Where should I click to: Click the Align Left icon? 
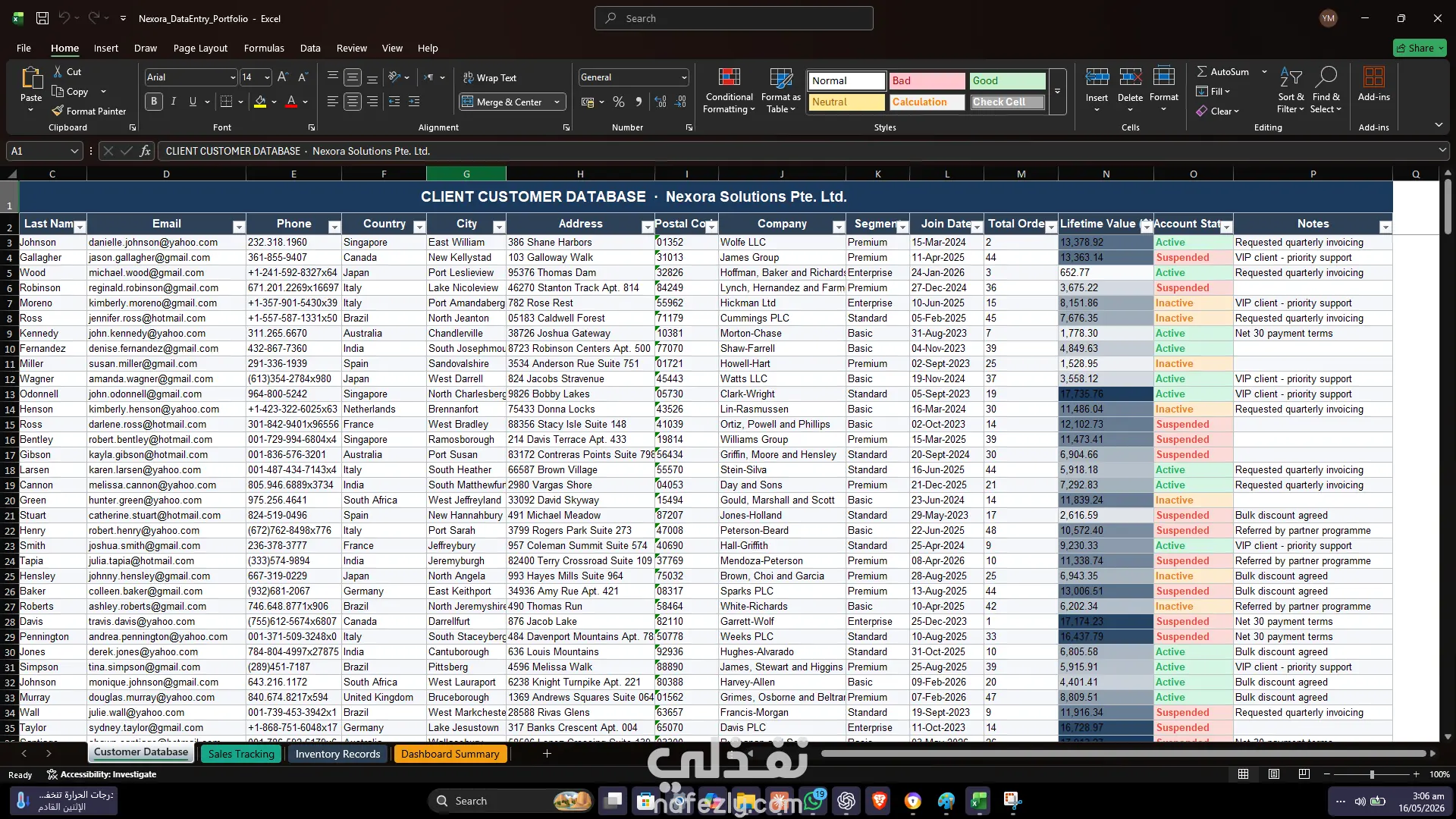333,102
